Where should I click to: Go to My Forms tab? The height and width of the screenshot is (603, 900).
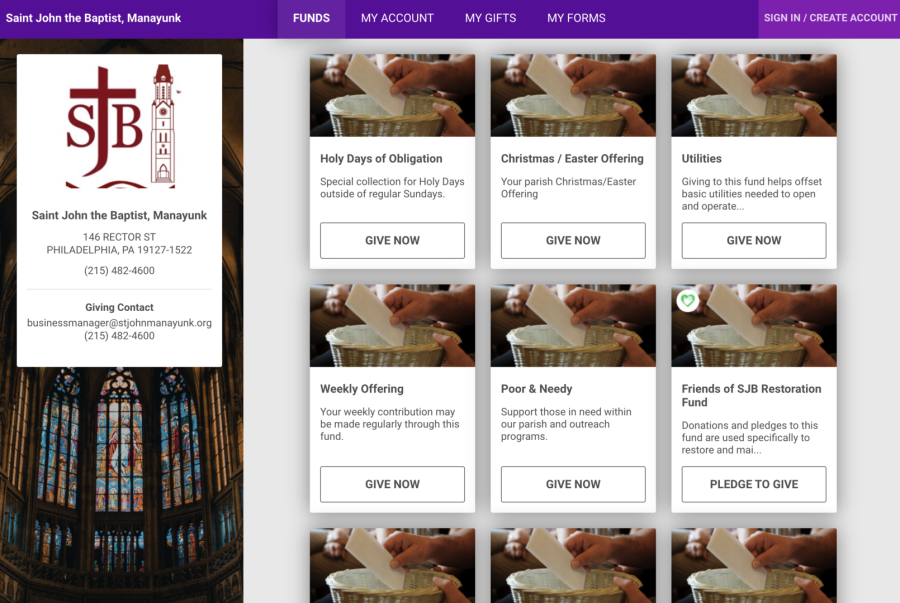point(576,18)
